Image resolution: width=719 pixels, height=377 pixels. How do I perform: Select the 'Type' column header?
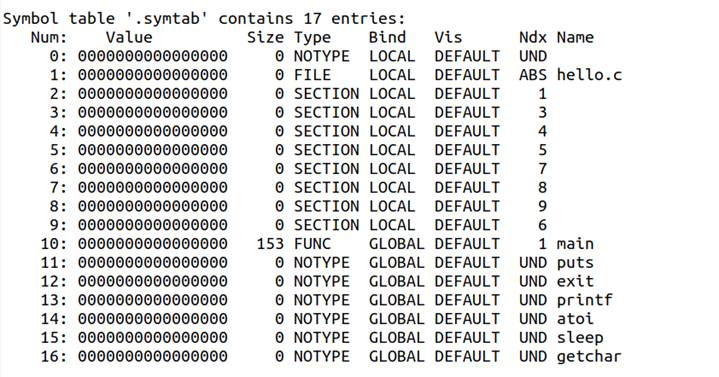pyautogui.click(x=312, y=38)
